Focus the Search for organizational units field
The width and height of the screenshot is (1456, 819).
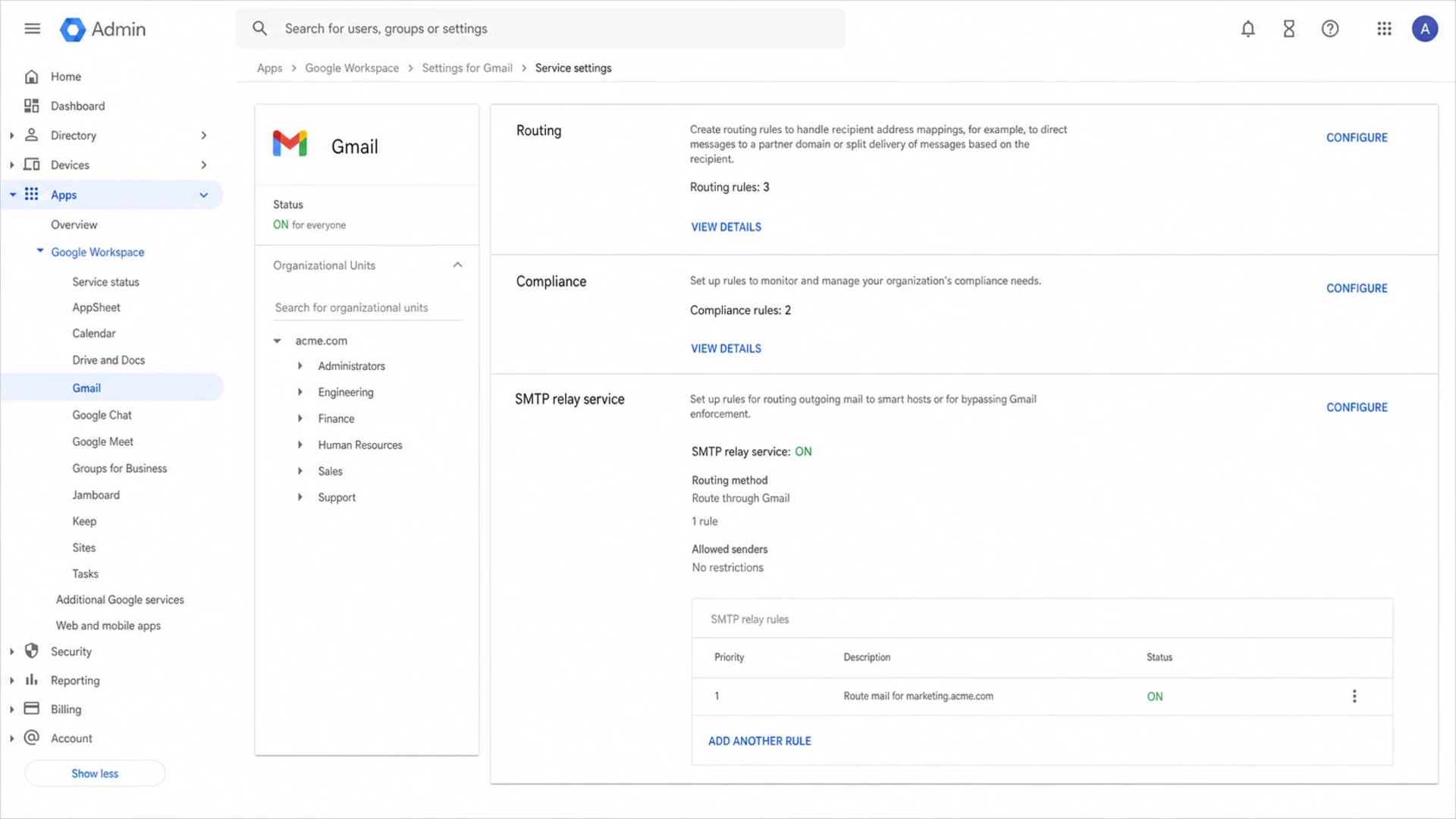(x=368, y=307)
